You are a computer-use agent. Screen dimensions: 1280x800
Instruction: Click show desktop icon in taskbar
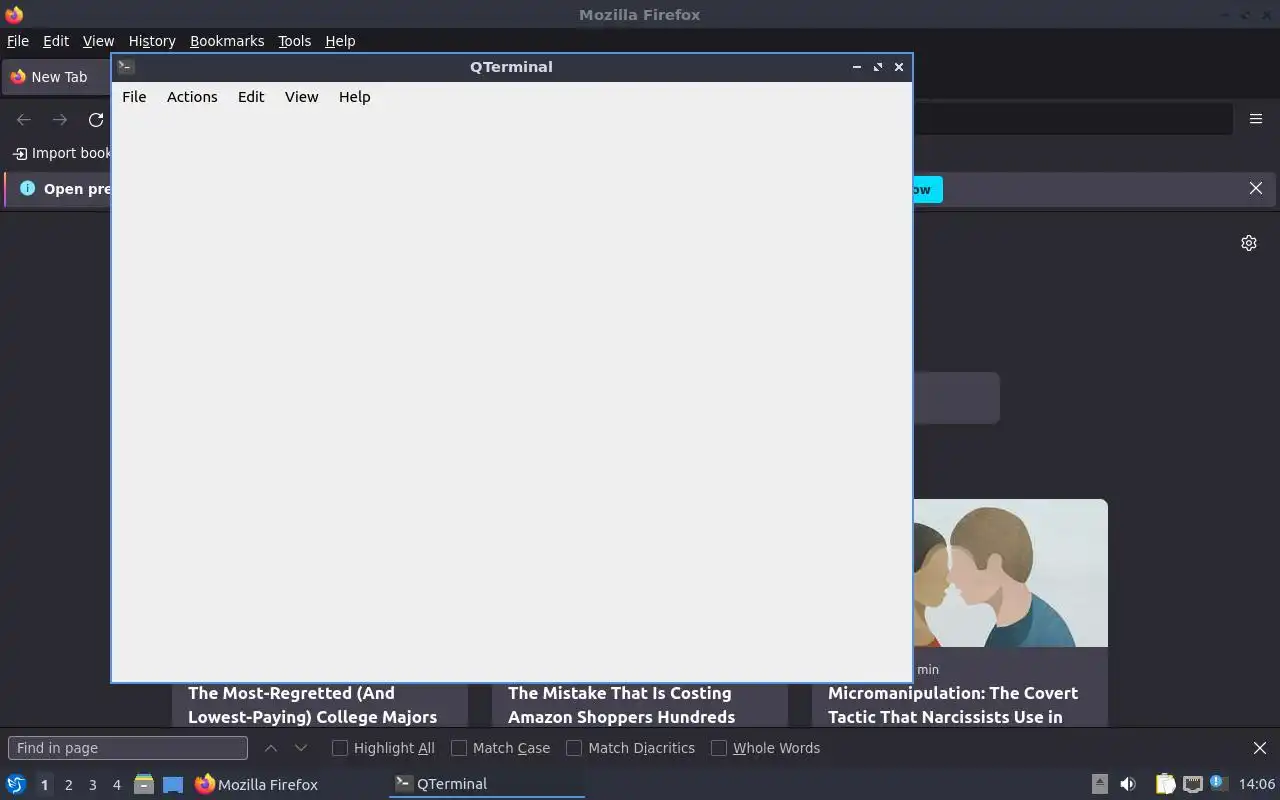(173, 784)
